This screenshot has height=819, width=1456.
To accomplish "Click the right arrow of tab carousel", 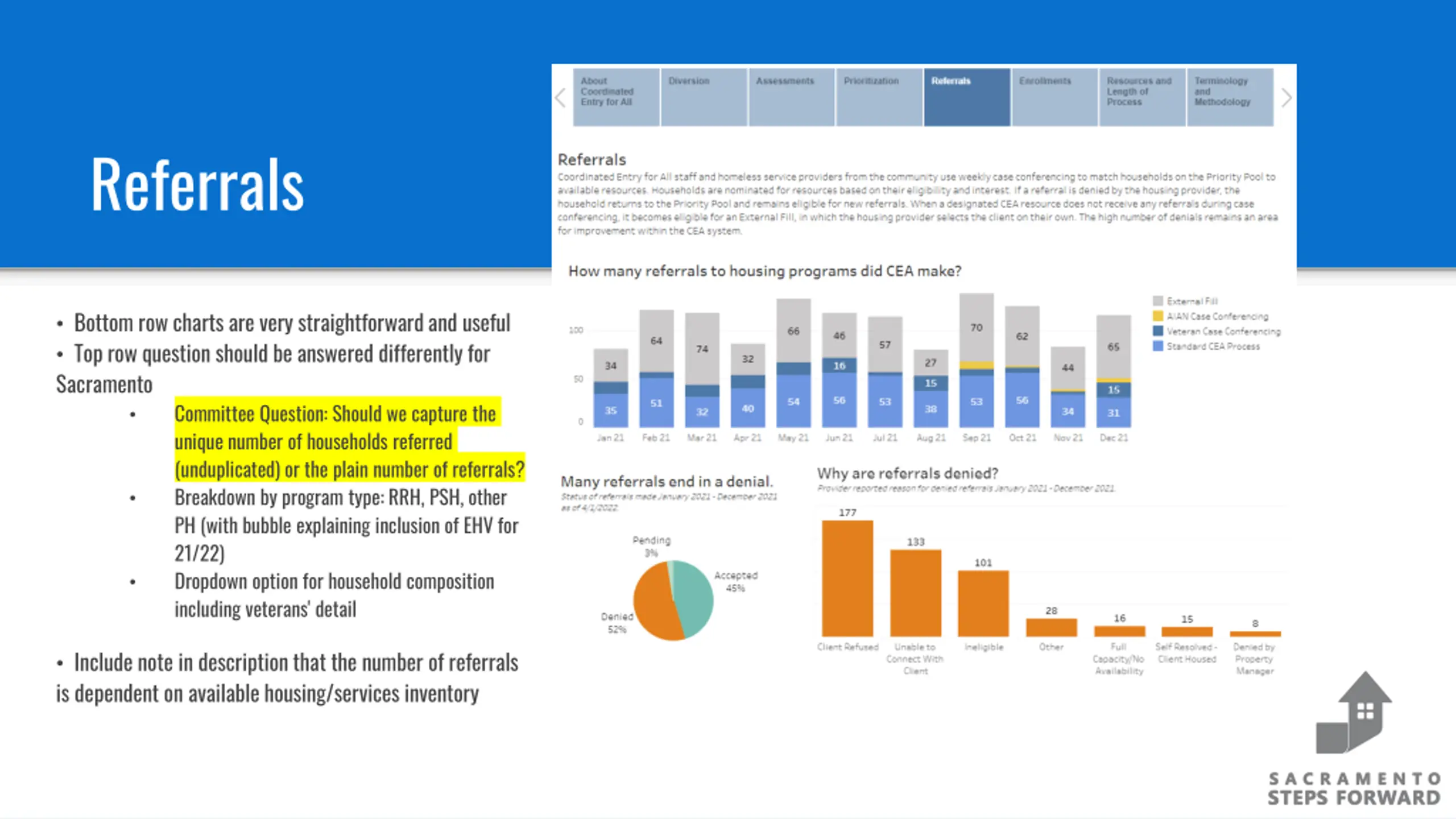I will [1287, 98].
